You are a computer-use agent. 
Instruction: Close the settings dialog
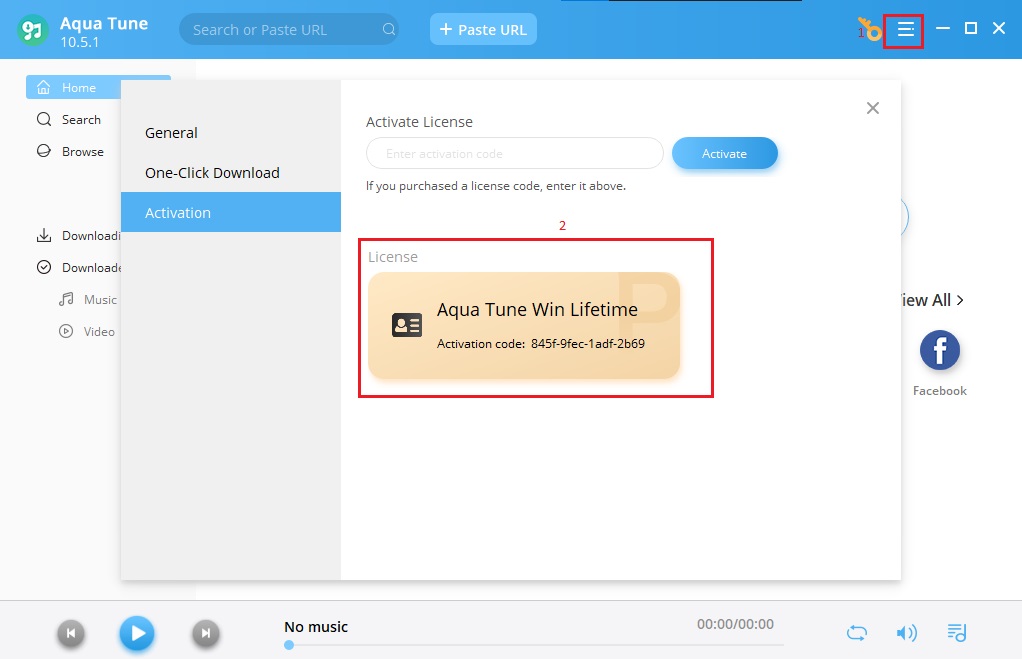tap(873, 108)
